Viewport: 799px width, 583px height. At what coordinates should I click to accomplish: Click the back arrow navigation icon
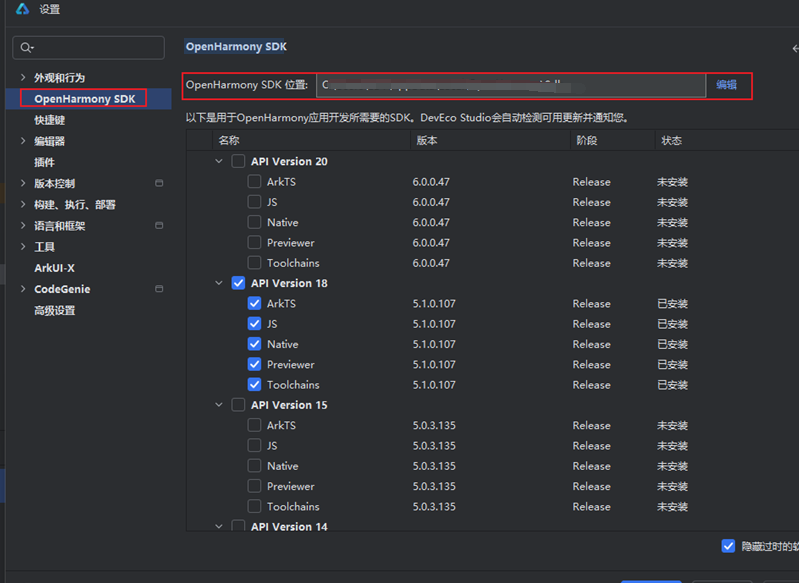coord(794,48)
